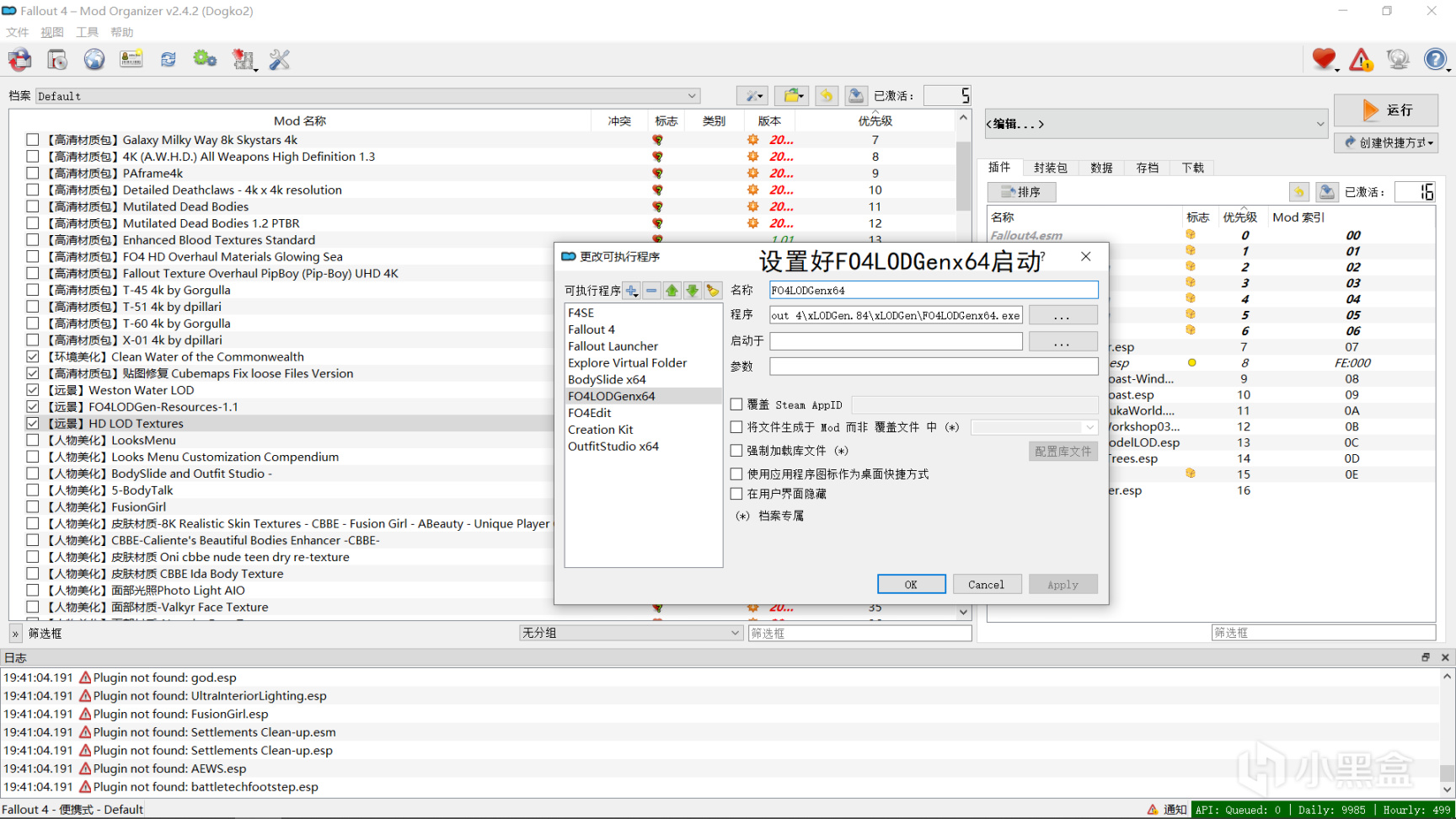This screenshot has width=1456, height=819.
Task: Create mod list backup drive icon
Action: pyautogui.click(x=856, y=96)
